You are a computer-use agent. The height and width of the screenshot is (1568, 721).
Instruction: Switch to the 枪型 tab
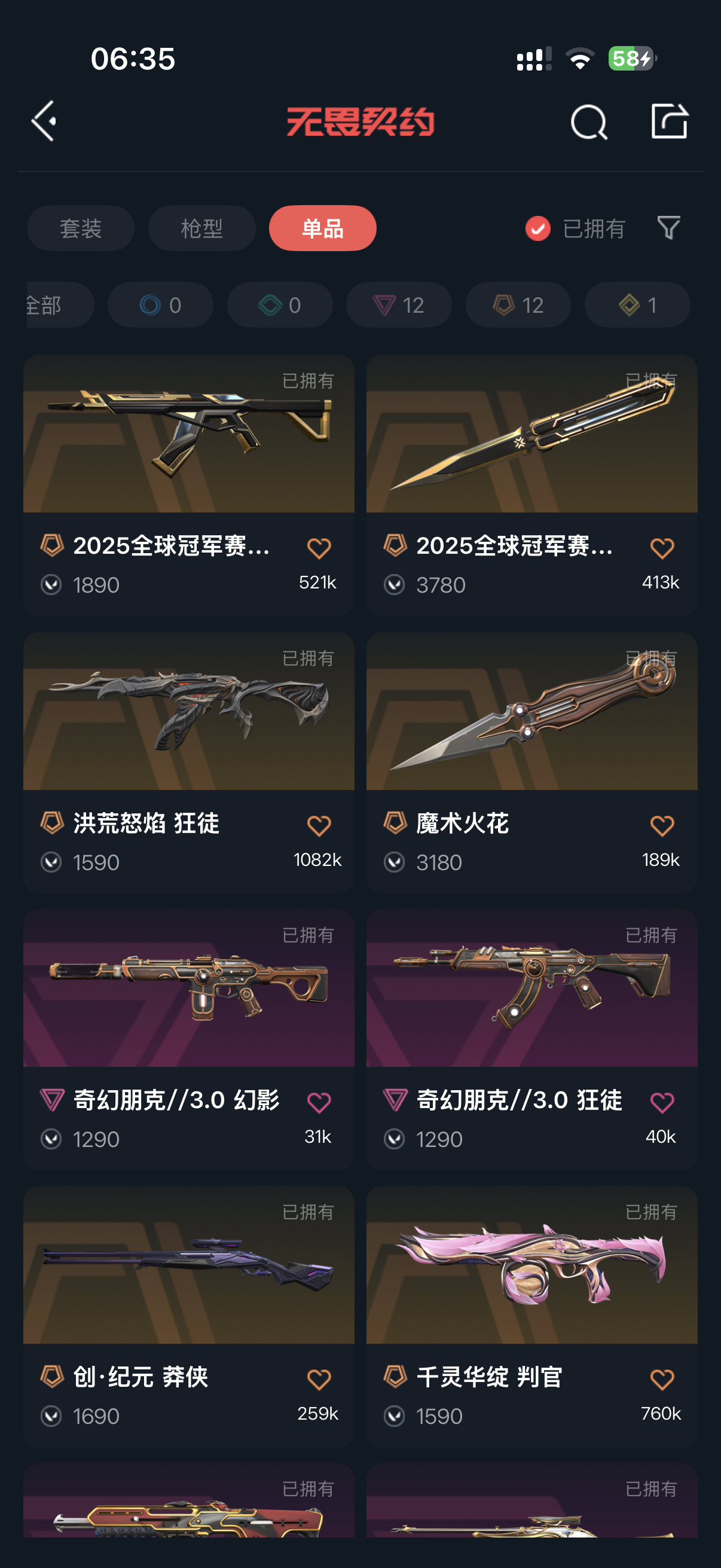tap(201, 228)
